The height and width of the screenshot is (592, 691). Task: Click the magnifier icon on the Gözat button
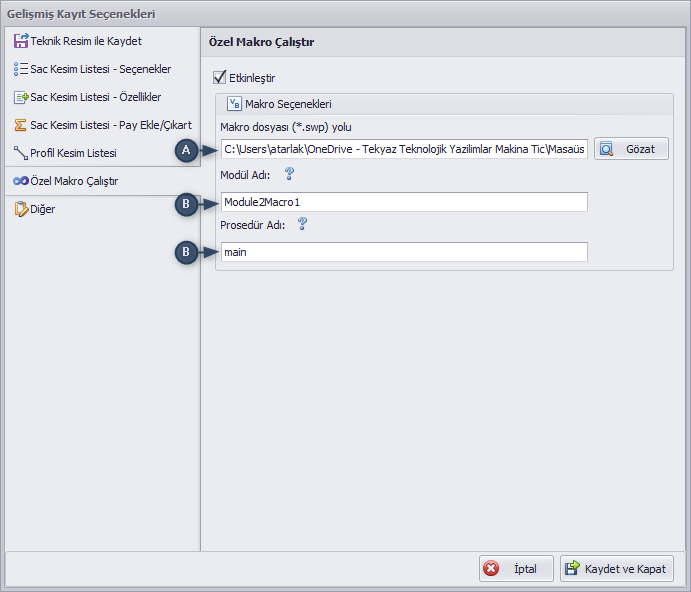click(606, 149)
